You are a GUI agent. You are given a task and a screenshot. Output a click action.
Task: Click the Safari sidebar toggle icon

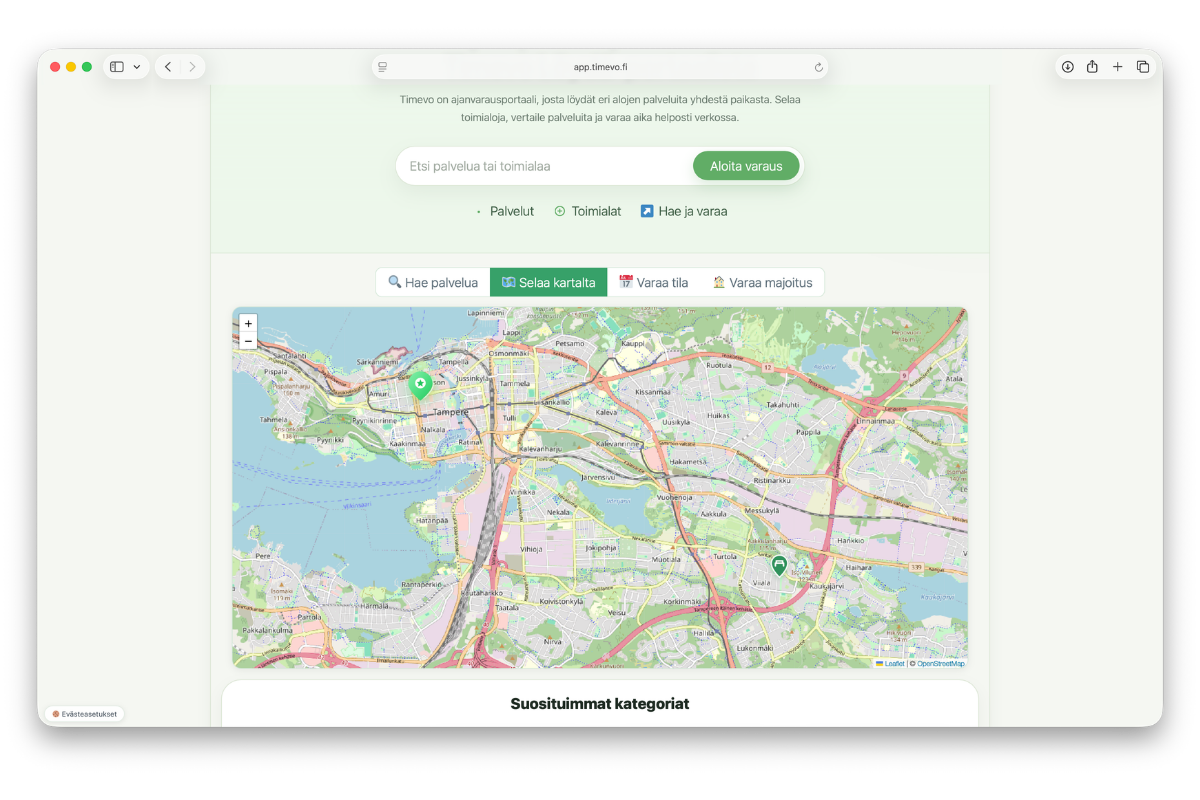coord(117,67)
